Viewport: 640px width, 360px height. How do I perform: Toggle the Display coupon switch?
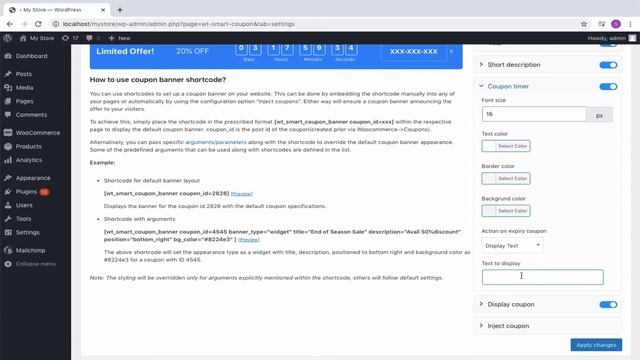pos(608,304)
